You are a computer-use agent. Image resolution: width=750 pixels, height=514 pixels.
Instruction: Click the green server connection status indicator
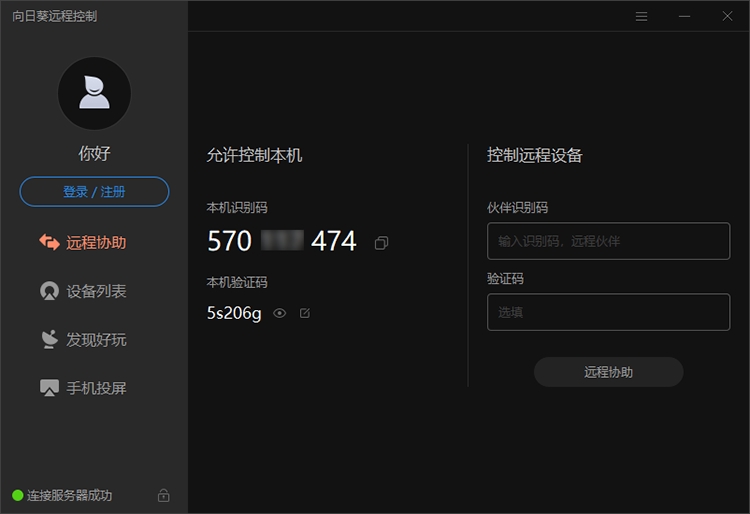coord(17,495)
